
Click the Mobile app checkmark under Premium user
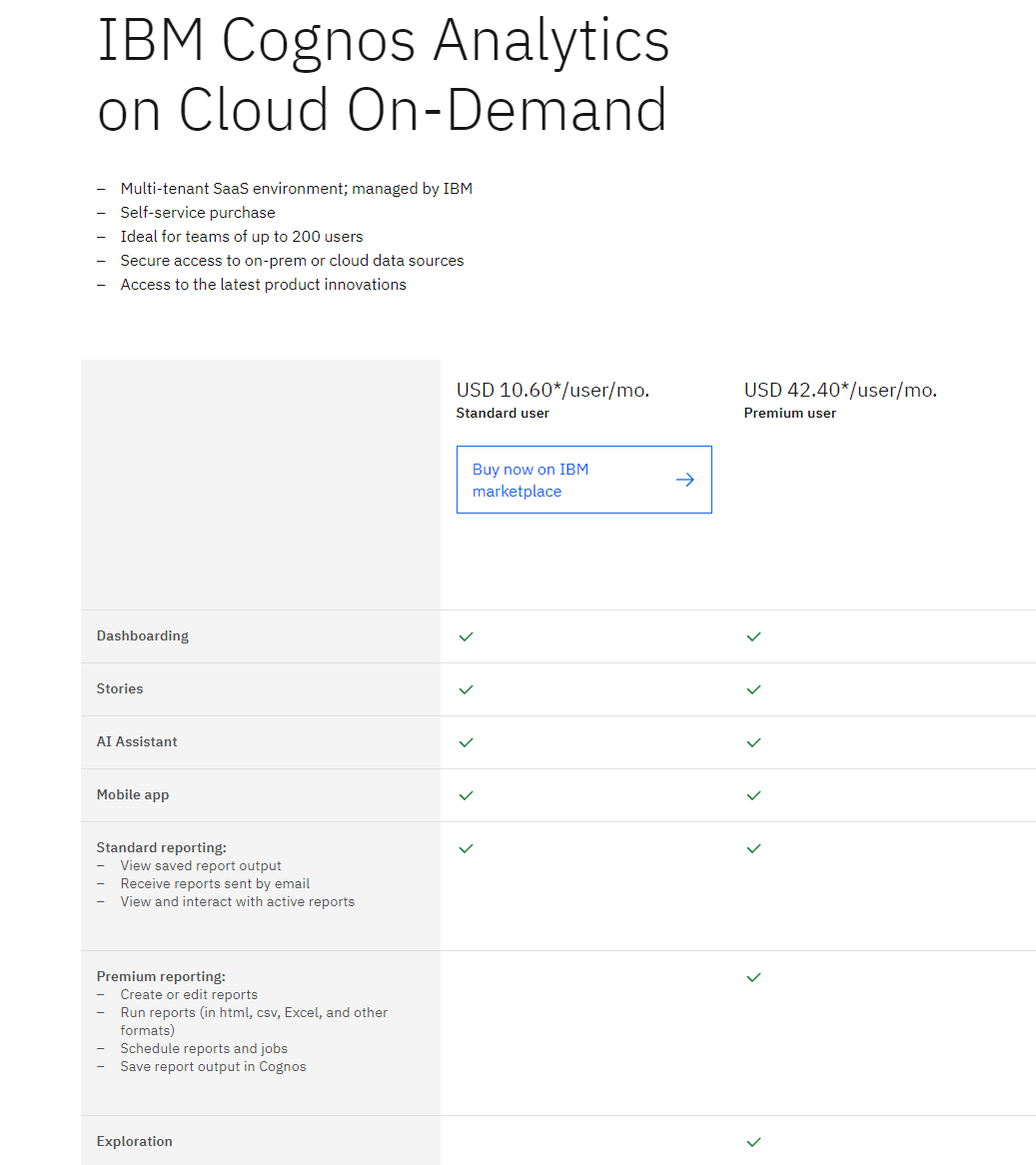(753, 795)
